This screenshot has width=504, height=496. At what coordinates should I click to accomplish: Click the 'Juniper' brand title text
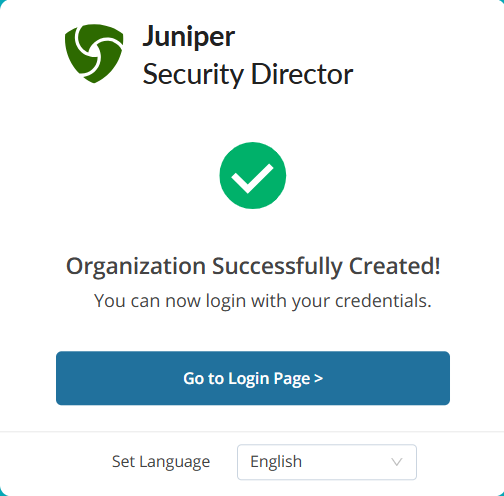pyautogui.click(x=189, y=37)
